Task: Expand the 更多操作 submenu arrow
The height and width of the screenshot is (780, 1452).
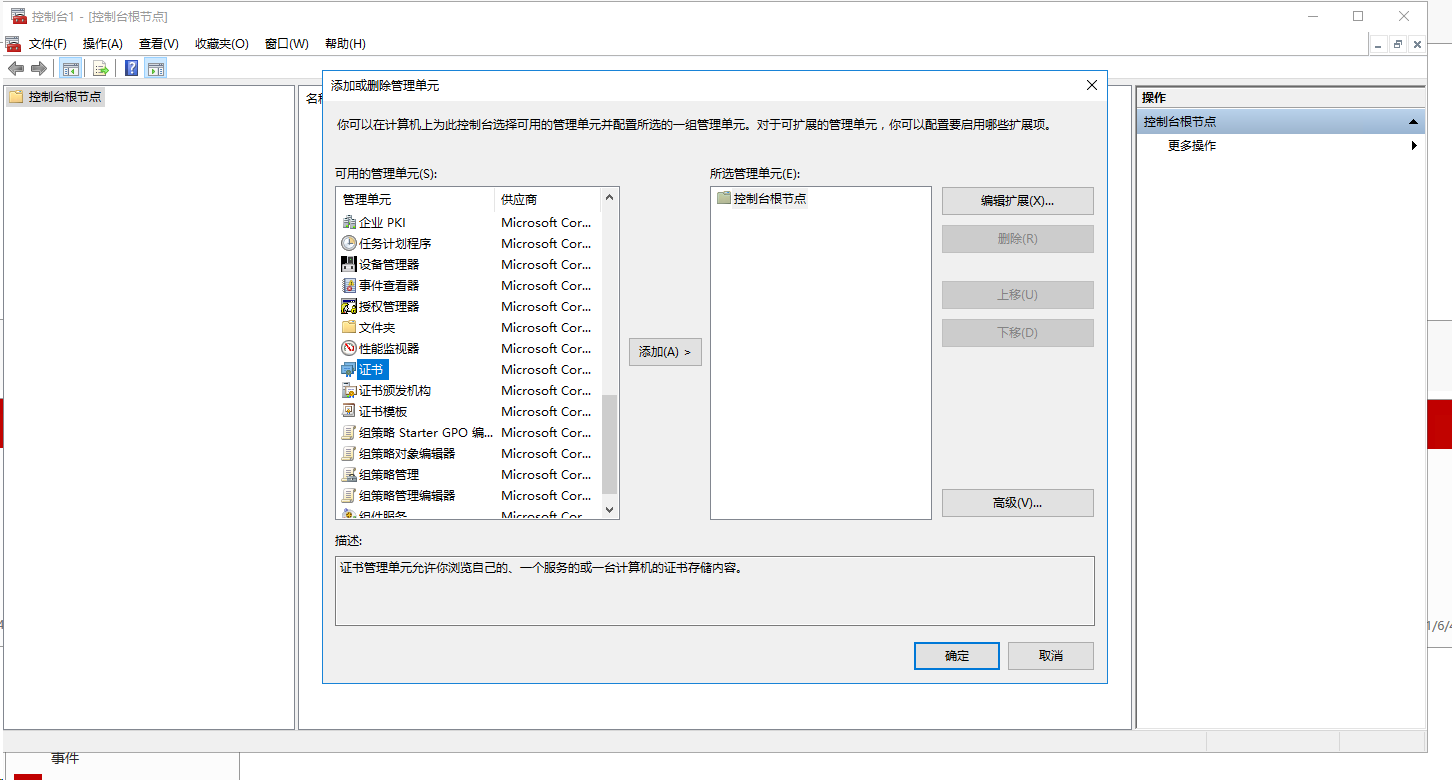Action: click(1414, 145)
